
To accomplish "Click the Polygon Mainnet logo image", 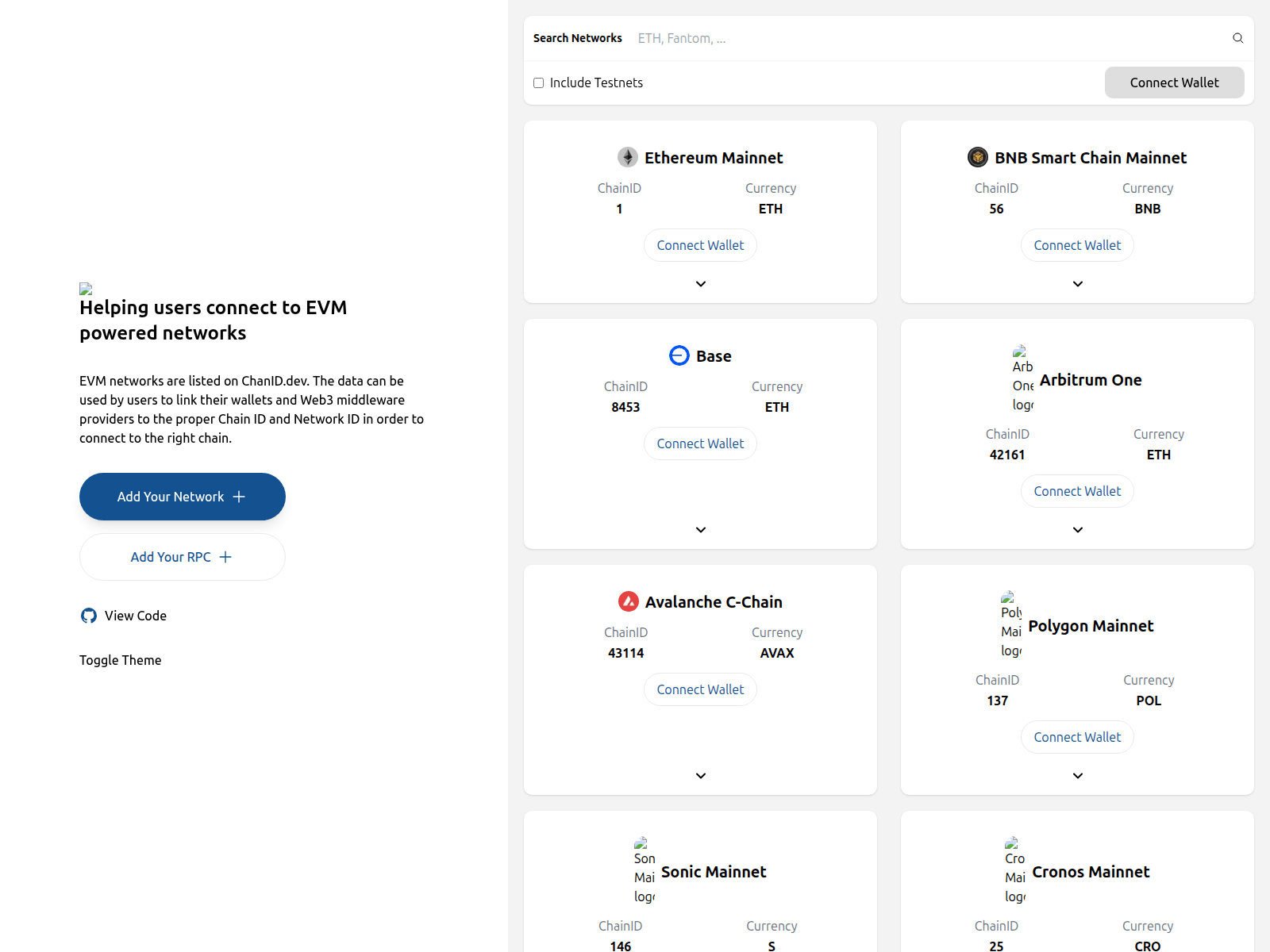I will click(1011, 625).
